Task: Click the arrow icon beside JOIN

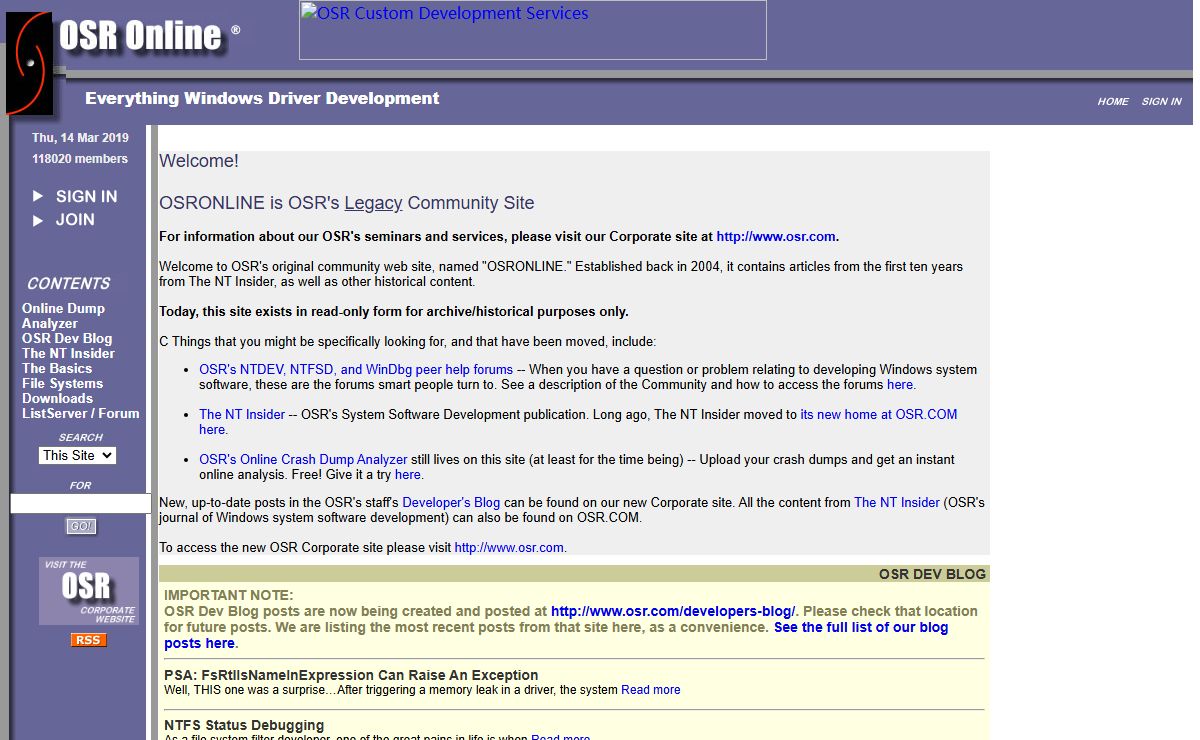Action: (38, 220)
